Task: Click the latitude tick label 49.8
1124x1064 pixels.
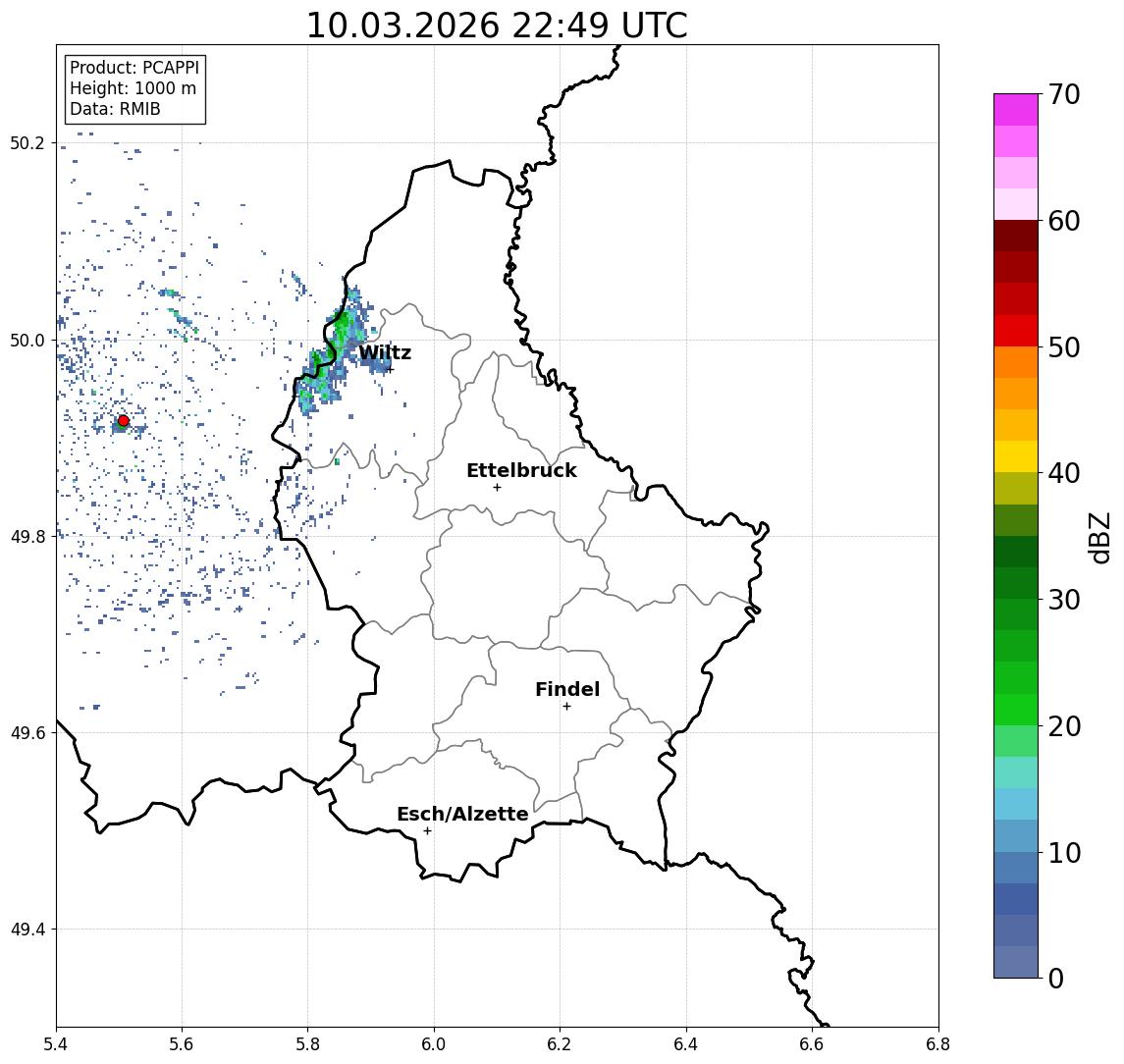Action: click(27, 537)
